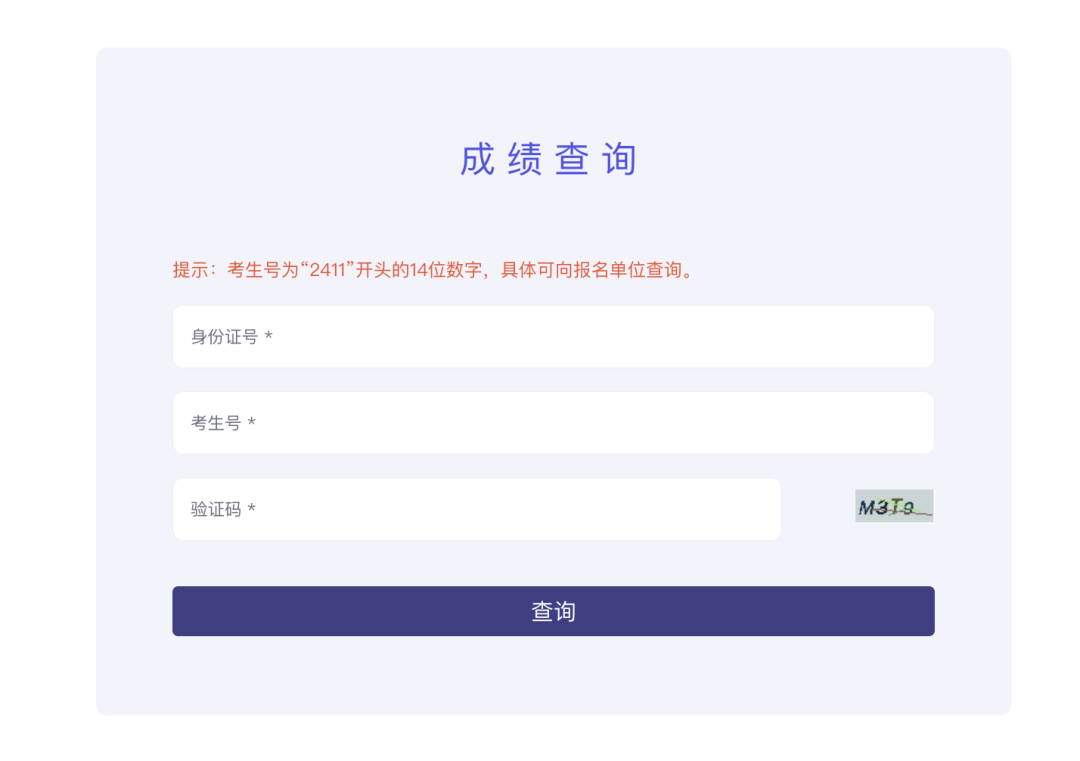1080x761 pixels.
Task: Click the 身份证号 placeholder label
Action: (x=224, y=337)
